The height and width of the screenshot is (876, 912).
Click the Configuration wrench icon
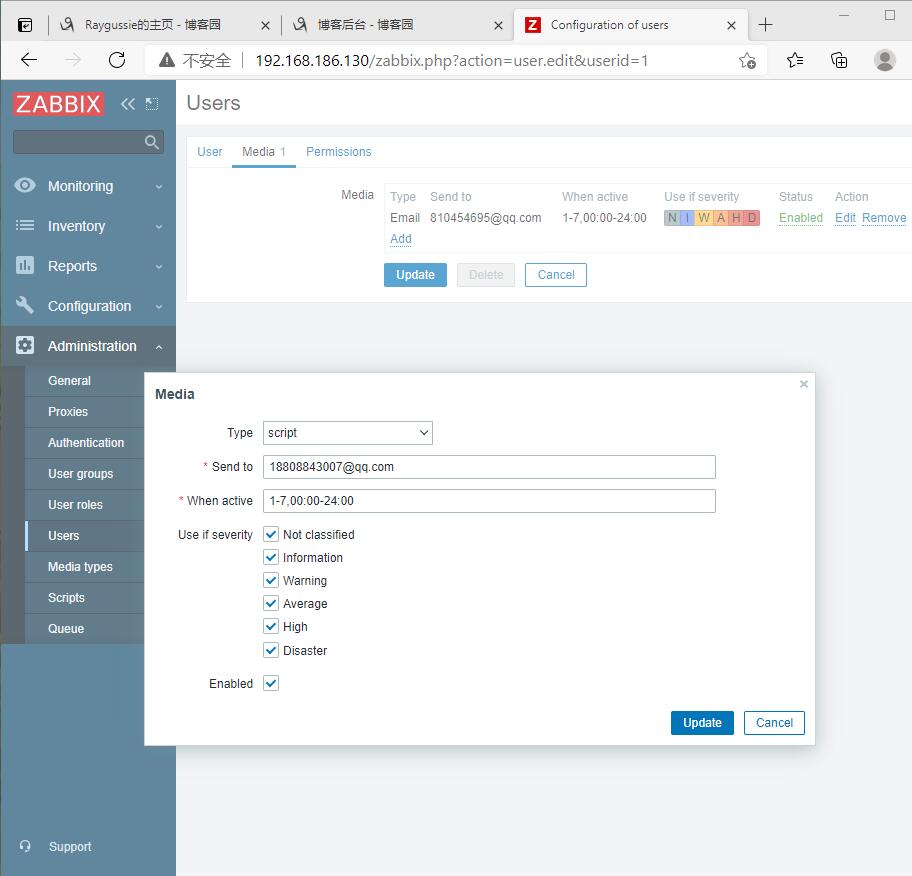(x=24, y=305)
